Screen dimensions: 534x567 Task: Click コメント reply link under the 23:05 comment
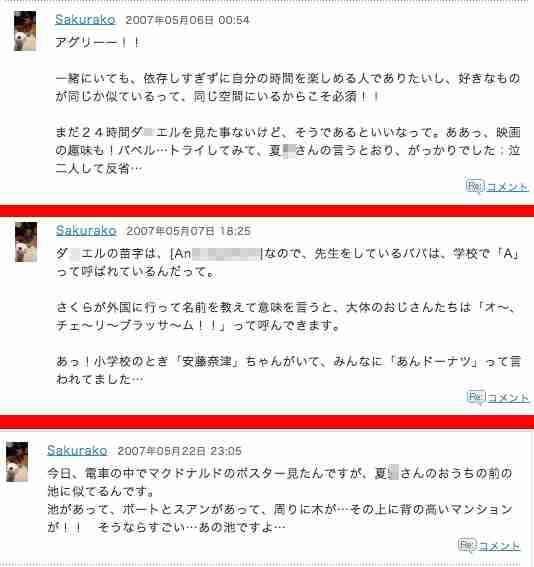(499, 545)
